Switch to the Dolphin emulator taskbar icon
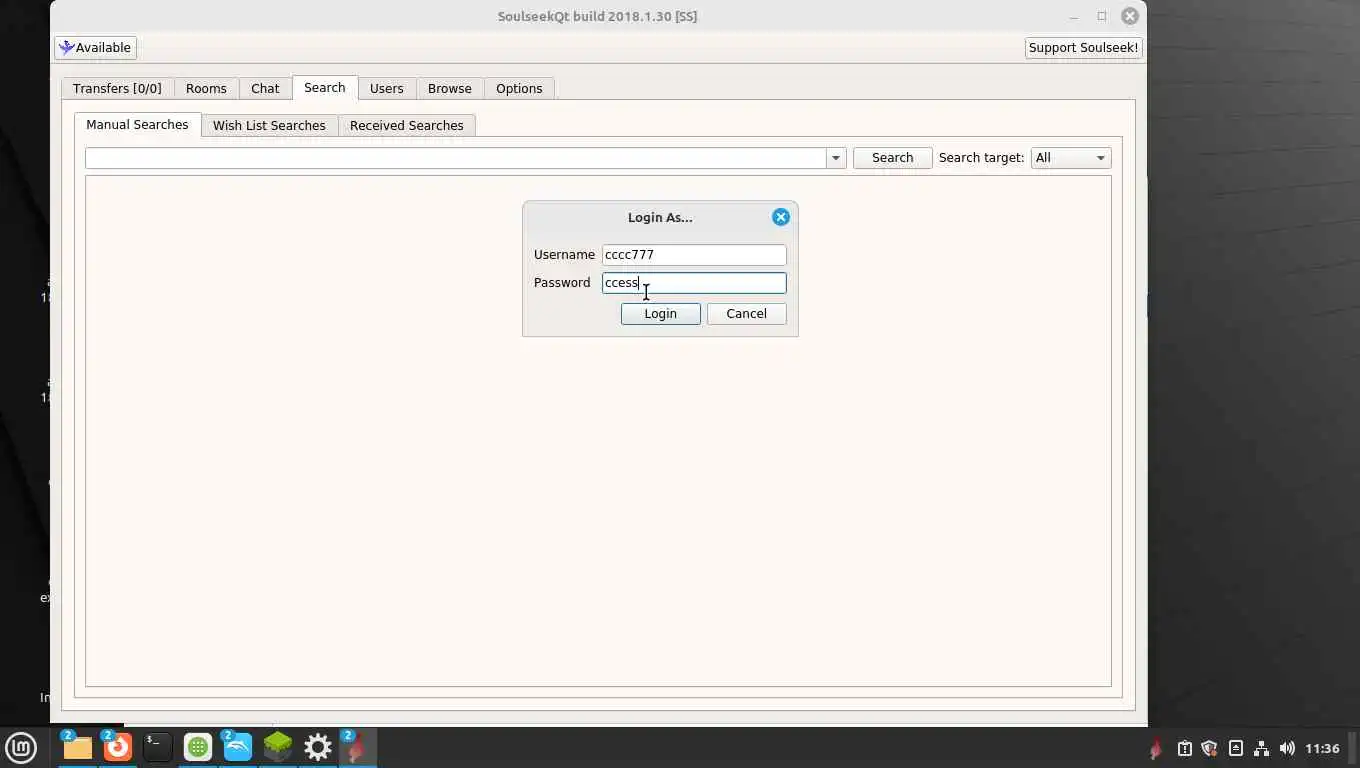This screenshot has width=1360, height=768. pos(237,747)
